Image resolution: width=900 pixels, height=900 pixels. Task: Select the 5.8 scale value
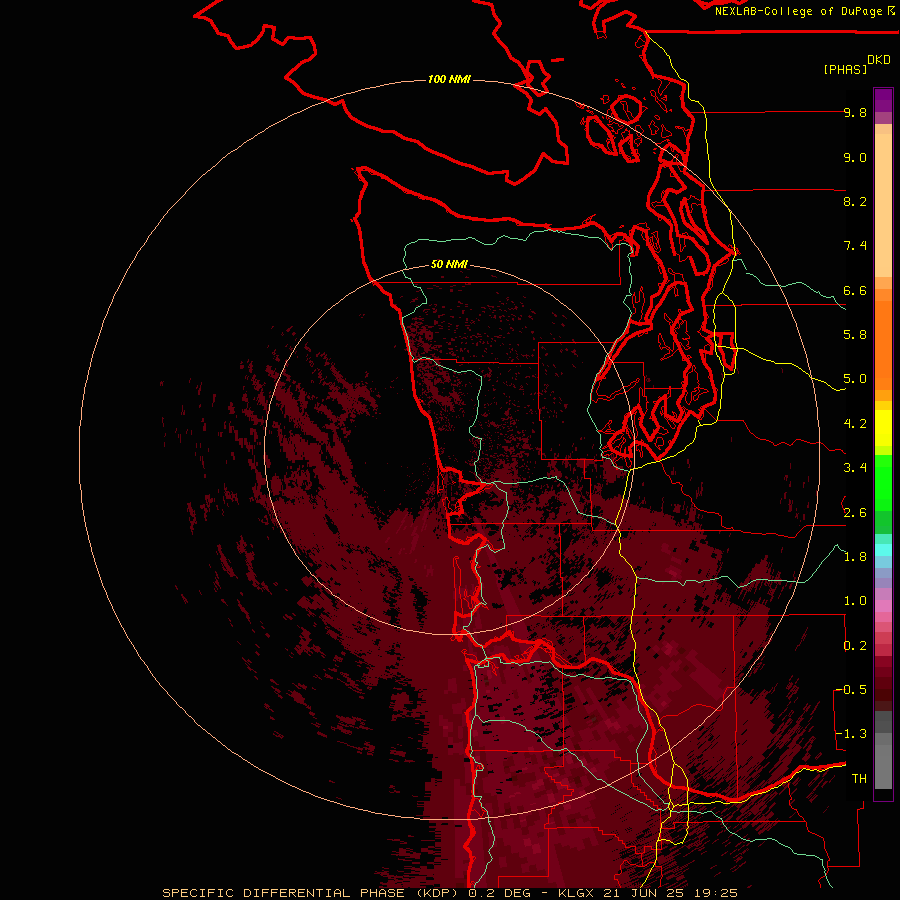pos(855,335)
